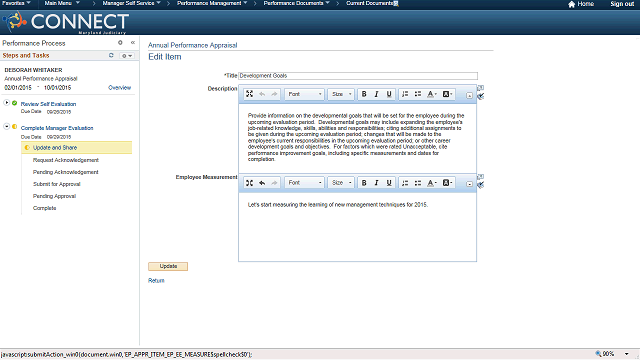Collapse the Employee Measurement editor toolbar
The width and height of the screenshot is (640, 360).
tap(469, 184)
